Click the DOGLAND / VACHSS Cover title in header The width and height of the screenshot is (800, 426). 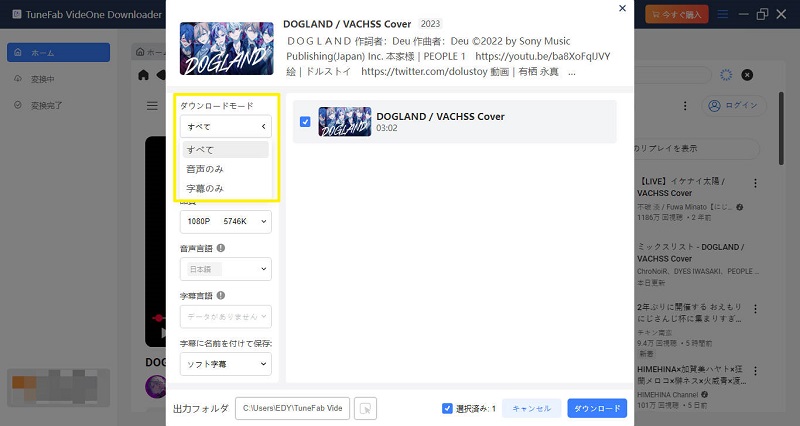pos(347,24)
